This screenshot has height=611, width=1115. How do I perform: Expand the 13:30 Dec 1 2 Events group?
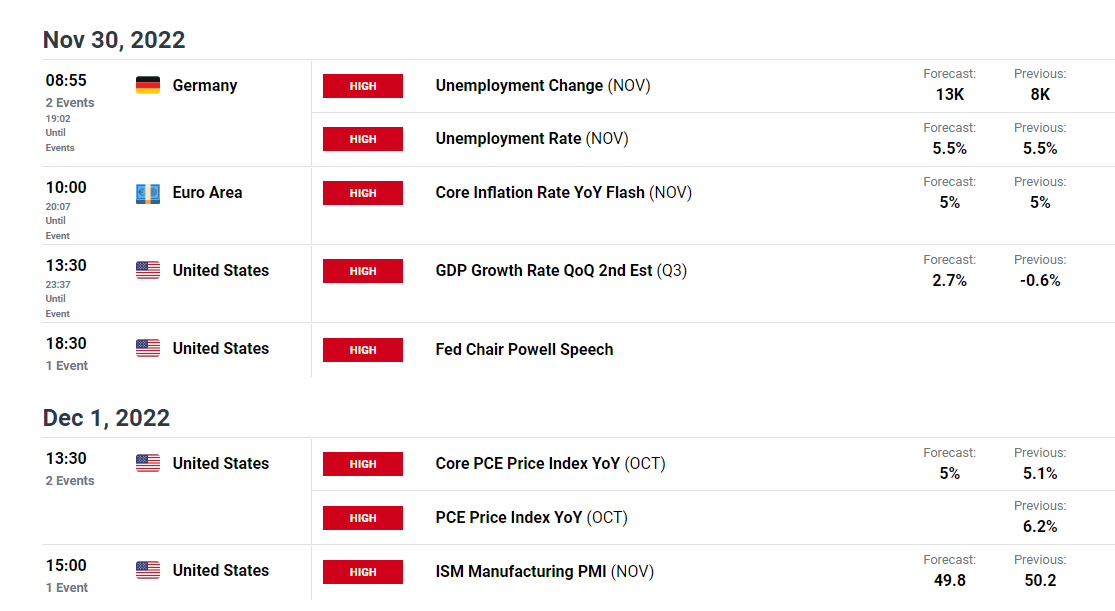(70, 481)
